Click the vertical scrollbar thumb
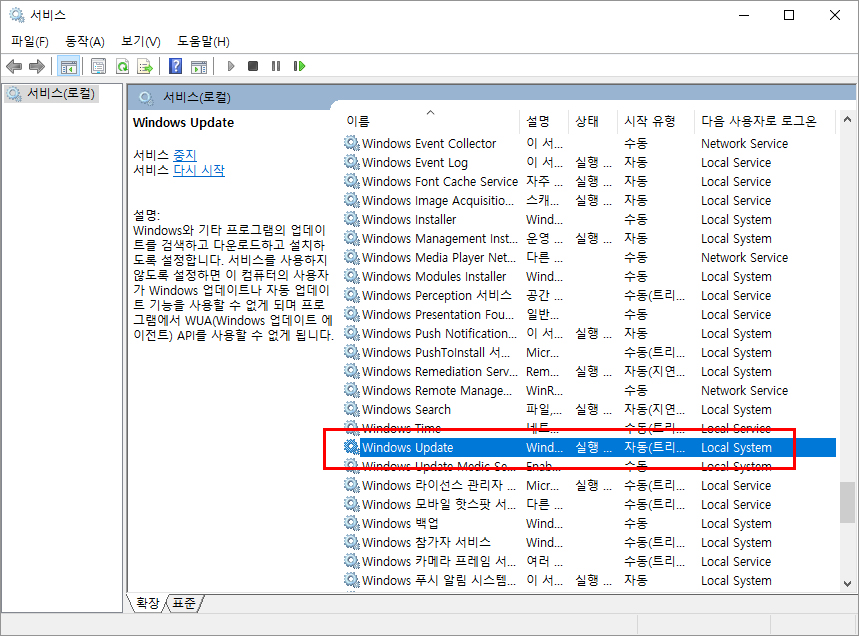859x636 pixels. pyautogui.click(x=847, y=502)
